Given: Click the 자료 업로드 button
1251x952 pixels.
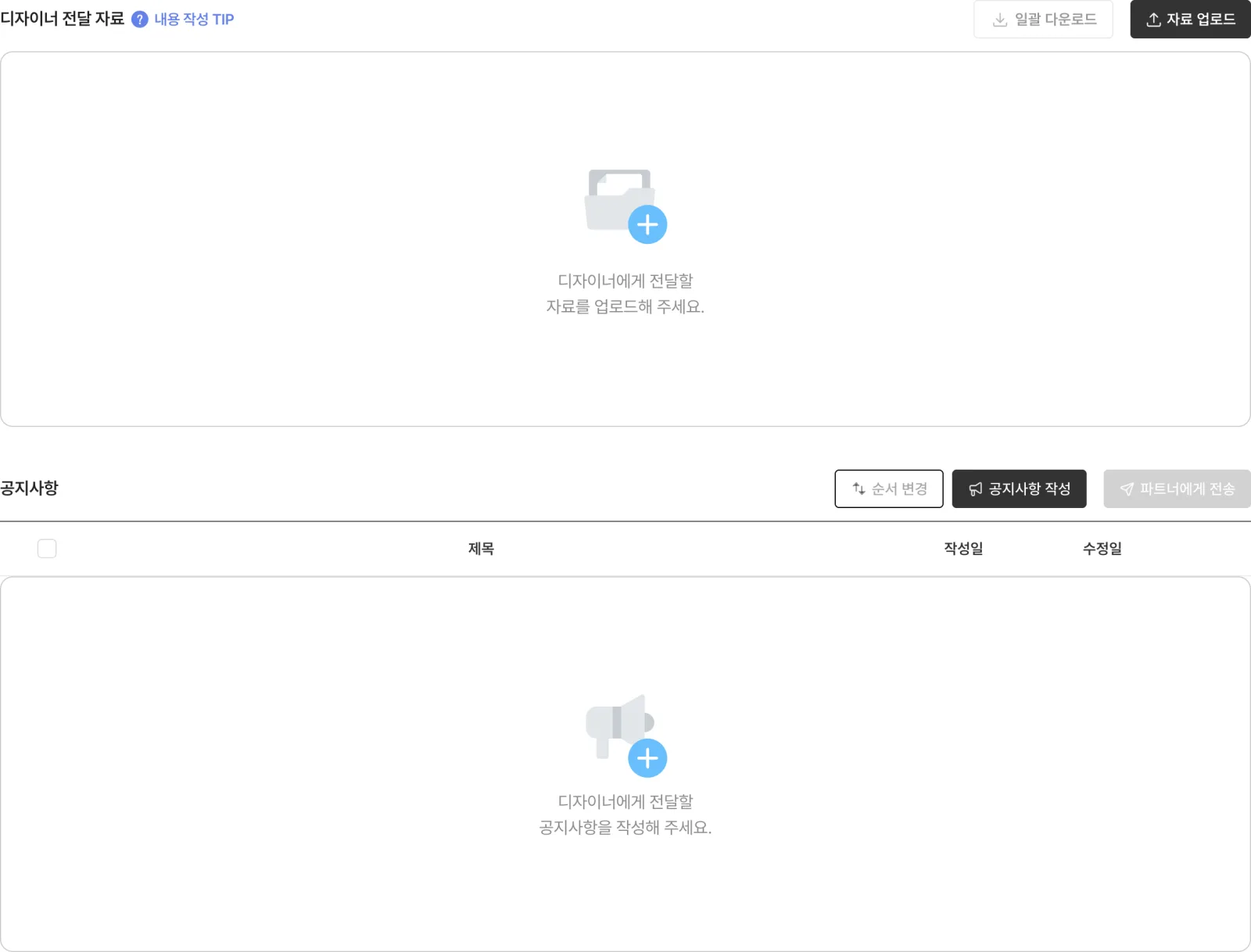Looking at the screenshot, I should [1190, 20].
